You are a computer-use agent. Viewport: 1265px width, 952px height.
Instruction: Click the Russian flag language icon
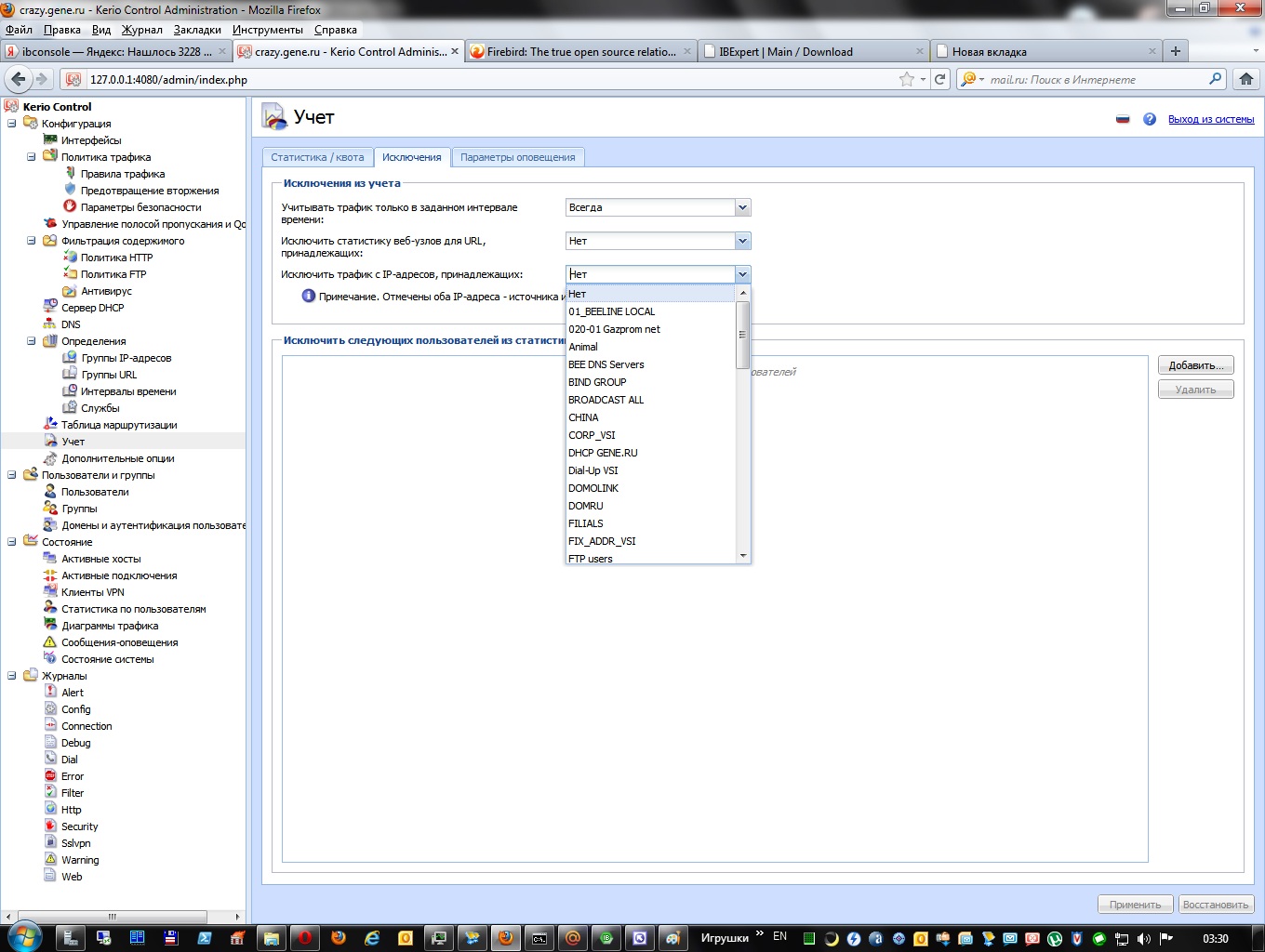coord(1123,119)
